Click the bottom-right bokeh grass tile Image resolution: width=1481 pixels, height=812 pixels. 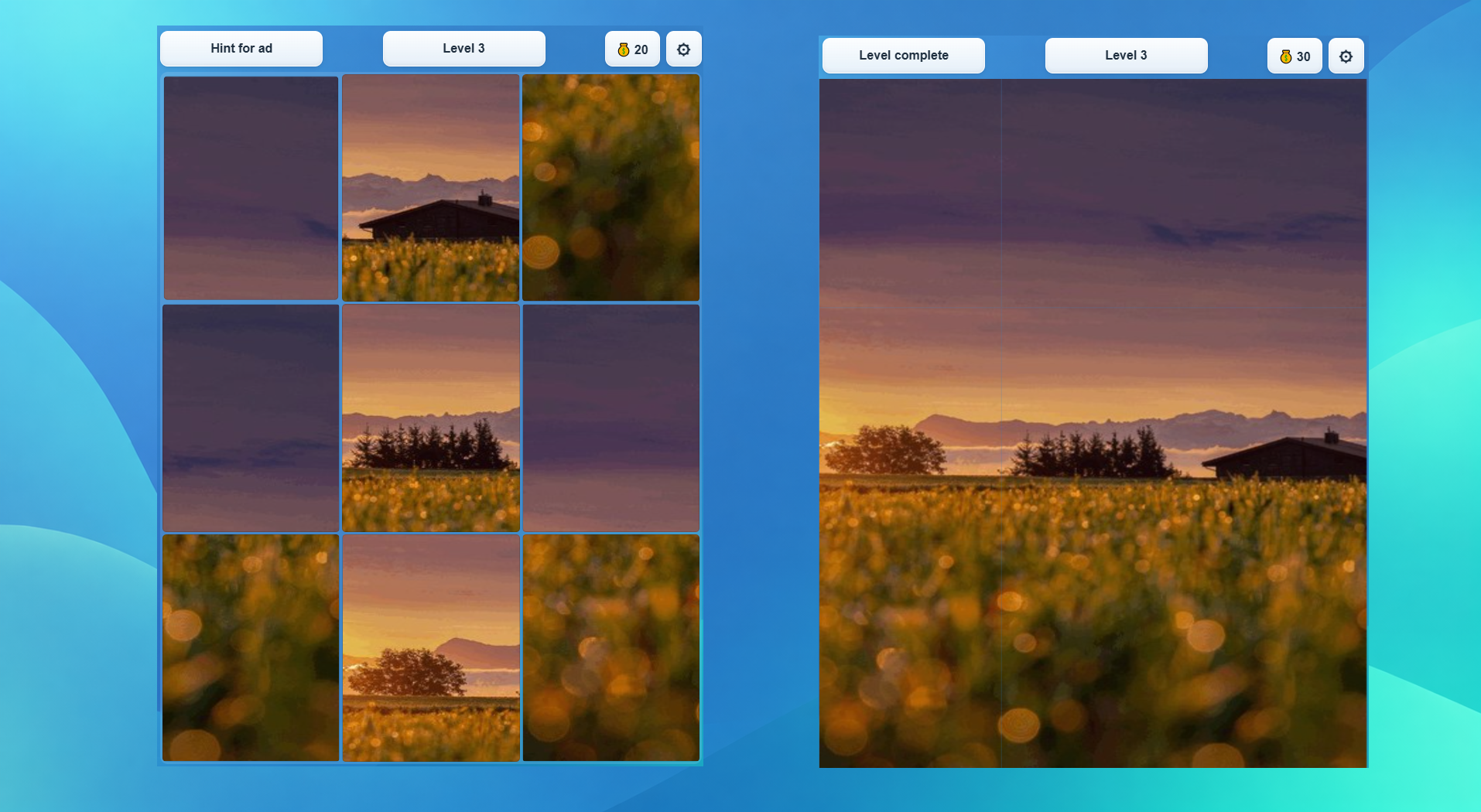pyautogui.click(x=611, y=647)
